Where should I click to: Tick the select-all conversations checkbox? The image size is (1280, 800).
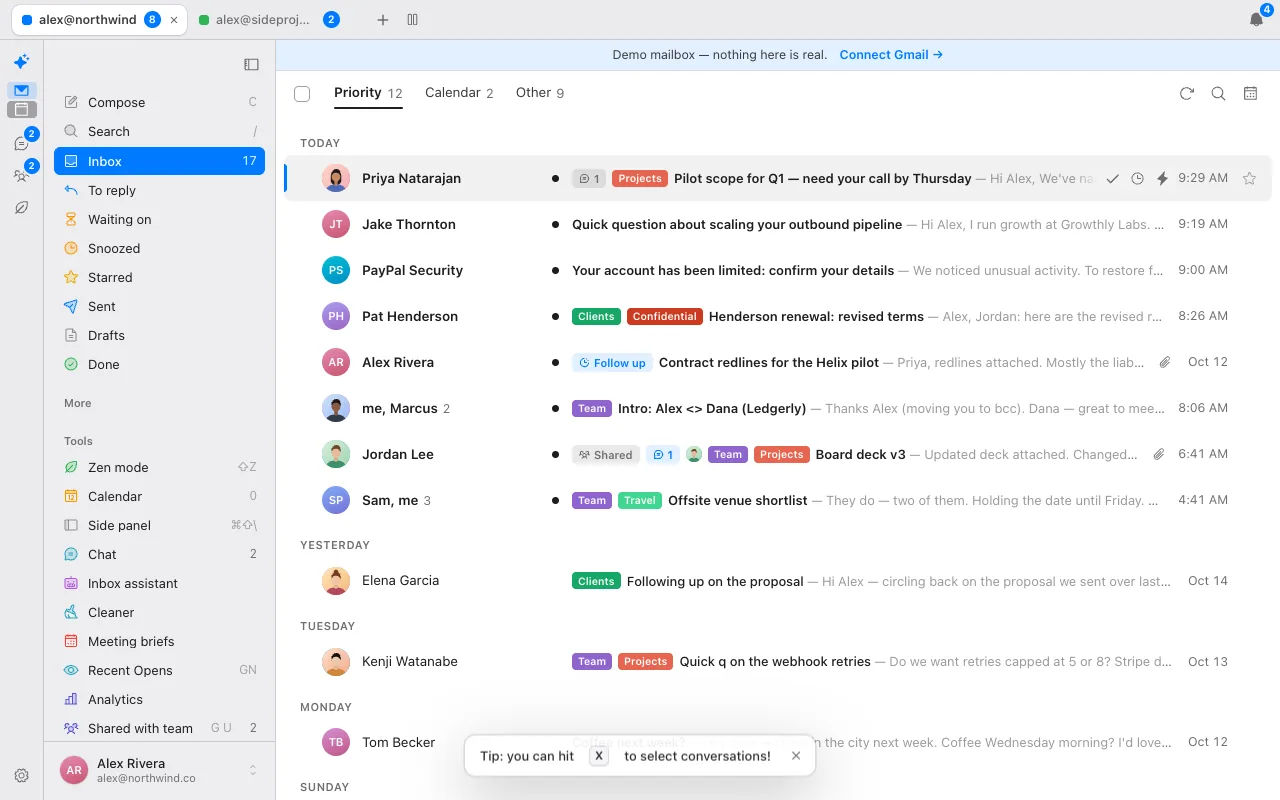tap(302, 94)
